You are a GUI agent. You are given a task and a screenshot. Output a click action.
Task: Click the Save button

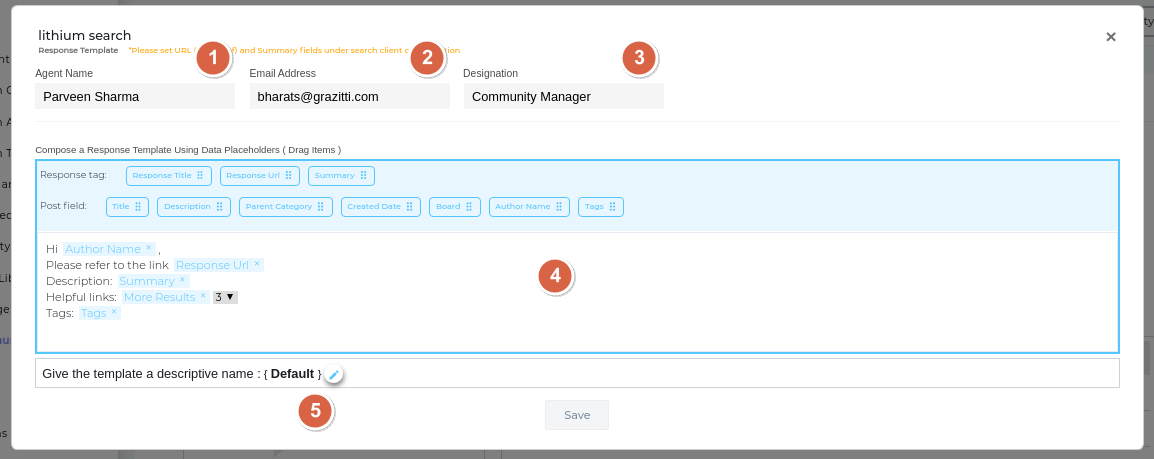pos(576,415)
